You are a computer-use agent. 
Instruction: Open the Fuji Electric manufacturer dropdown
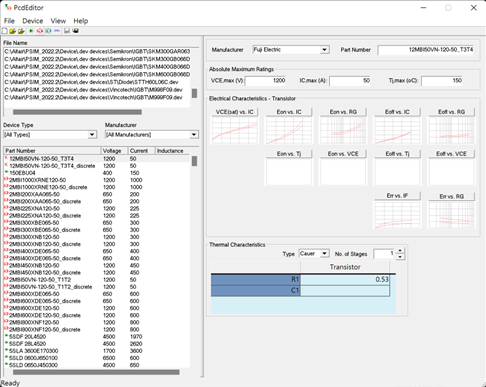click(x=324, y=50)
